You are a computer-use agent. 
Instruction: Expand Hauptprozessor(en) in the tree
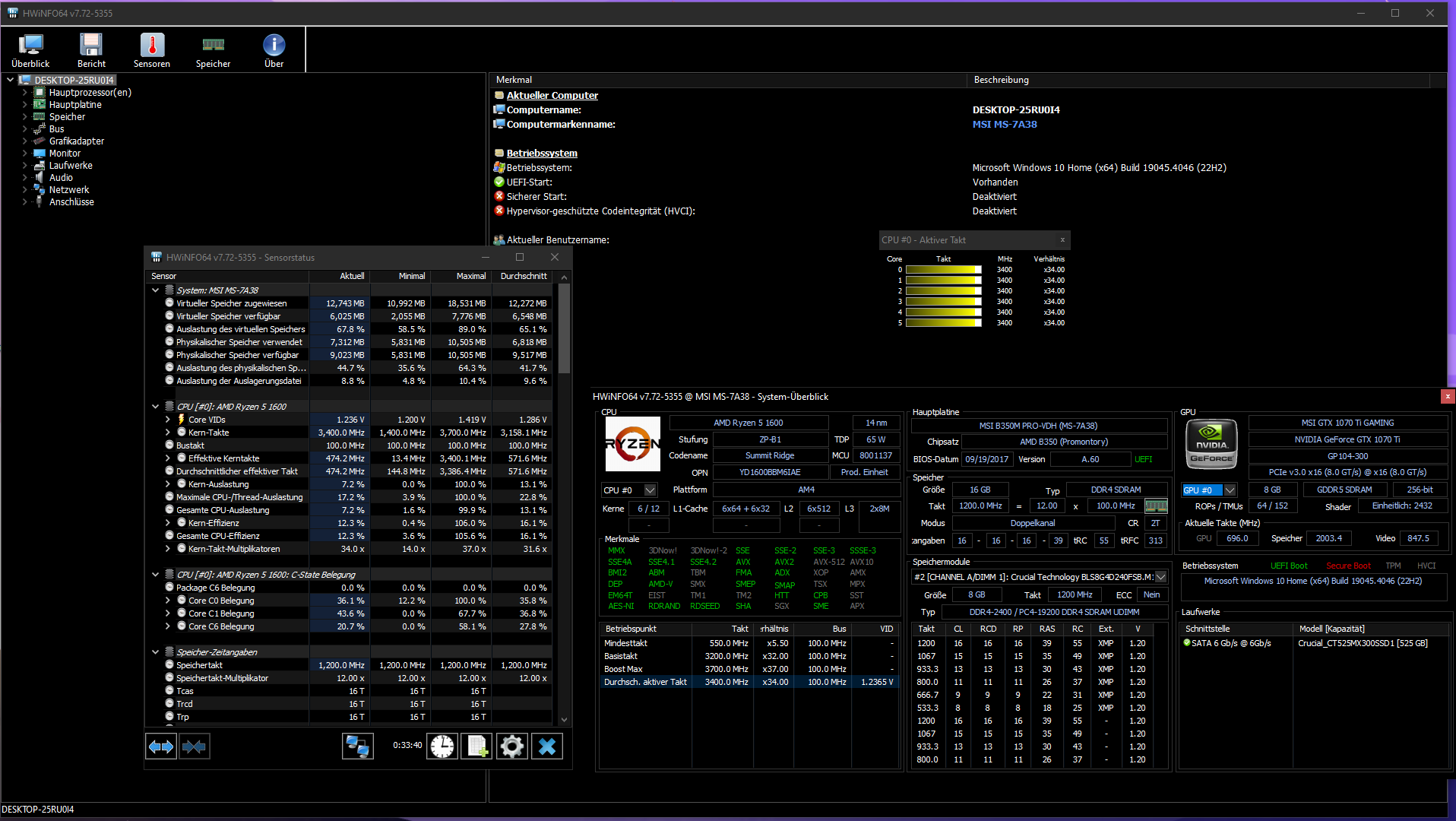(24, 92)
